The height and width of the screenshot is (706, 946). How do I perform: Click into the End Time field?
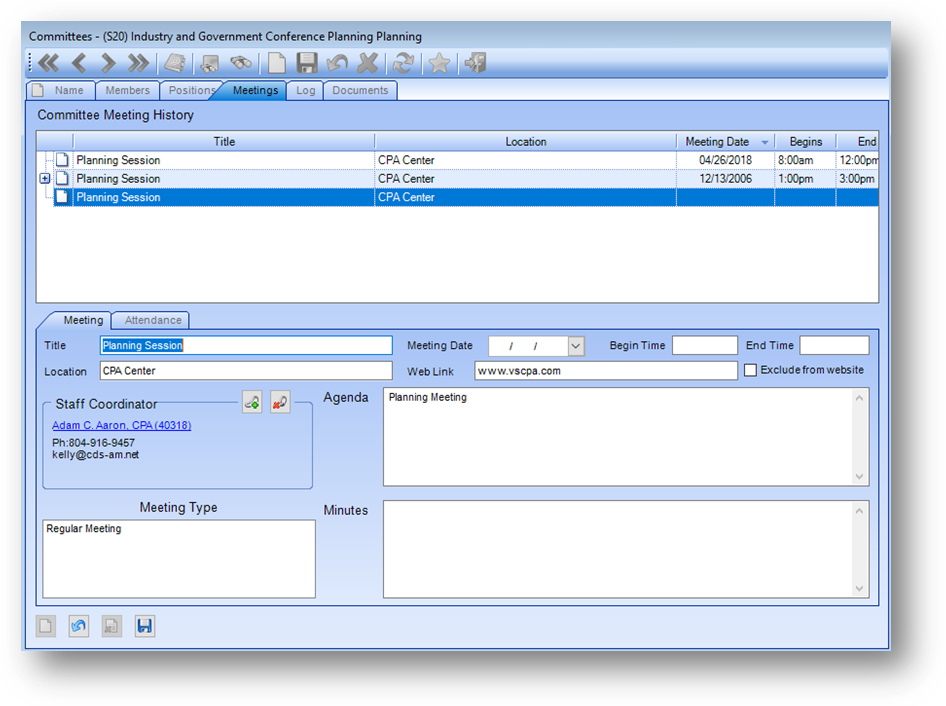pyautogui.click(x=834, y=345)
